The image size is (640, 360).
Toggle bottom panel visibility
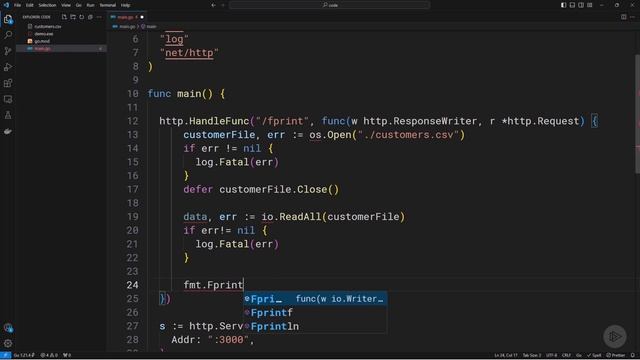pyautogui.click(x=572, y=5)
